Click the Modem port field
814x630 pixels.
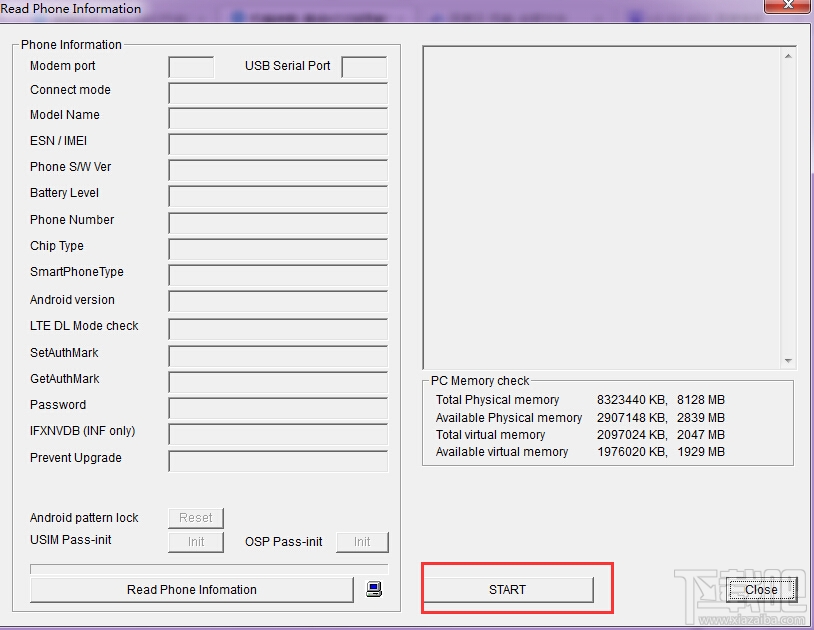[191, 67]
